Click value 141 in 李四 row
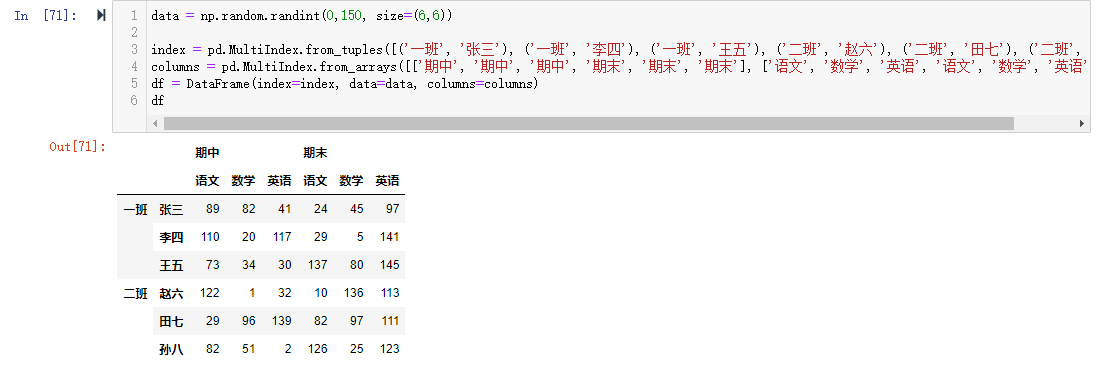Screen dimensions: 1106x370 389,238
